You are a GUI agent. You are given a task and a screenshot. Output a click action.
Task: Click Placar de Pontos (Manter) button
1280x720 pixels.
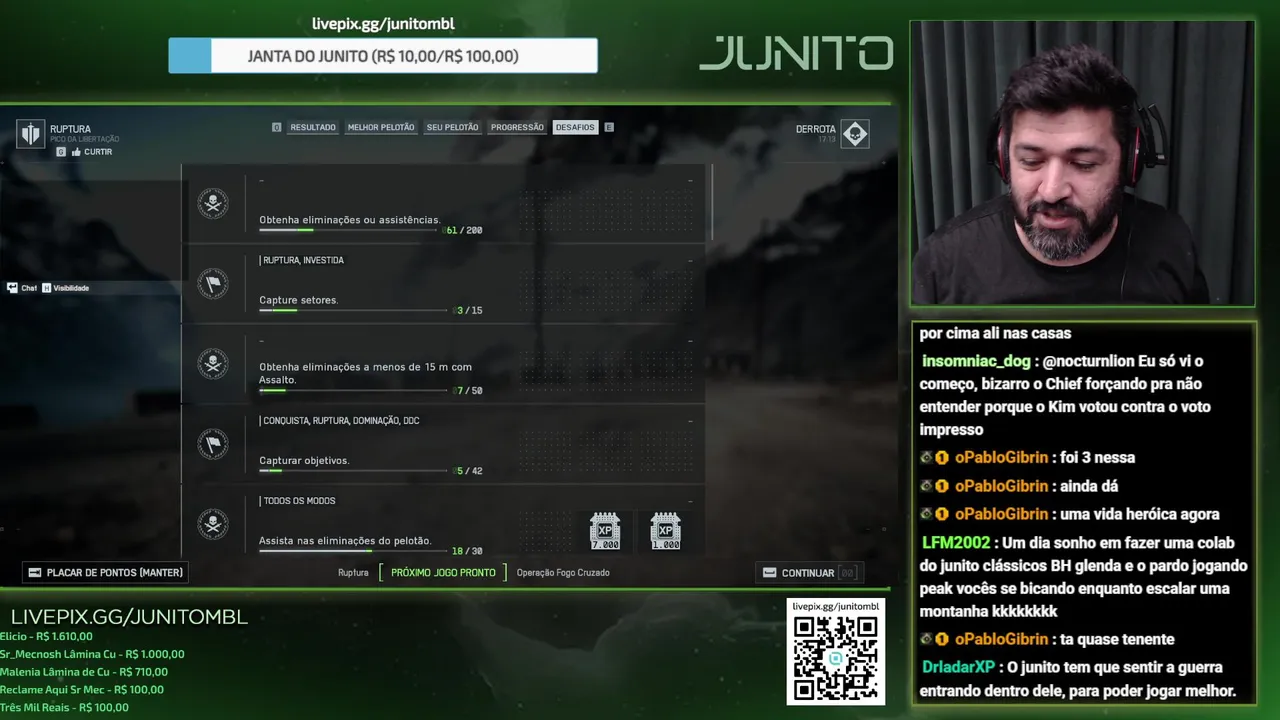tap(105, 573)
